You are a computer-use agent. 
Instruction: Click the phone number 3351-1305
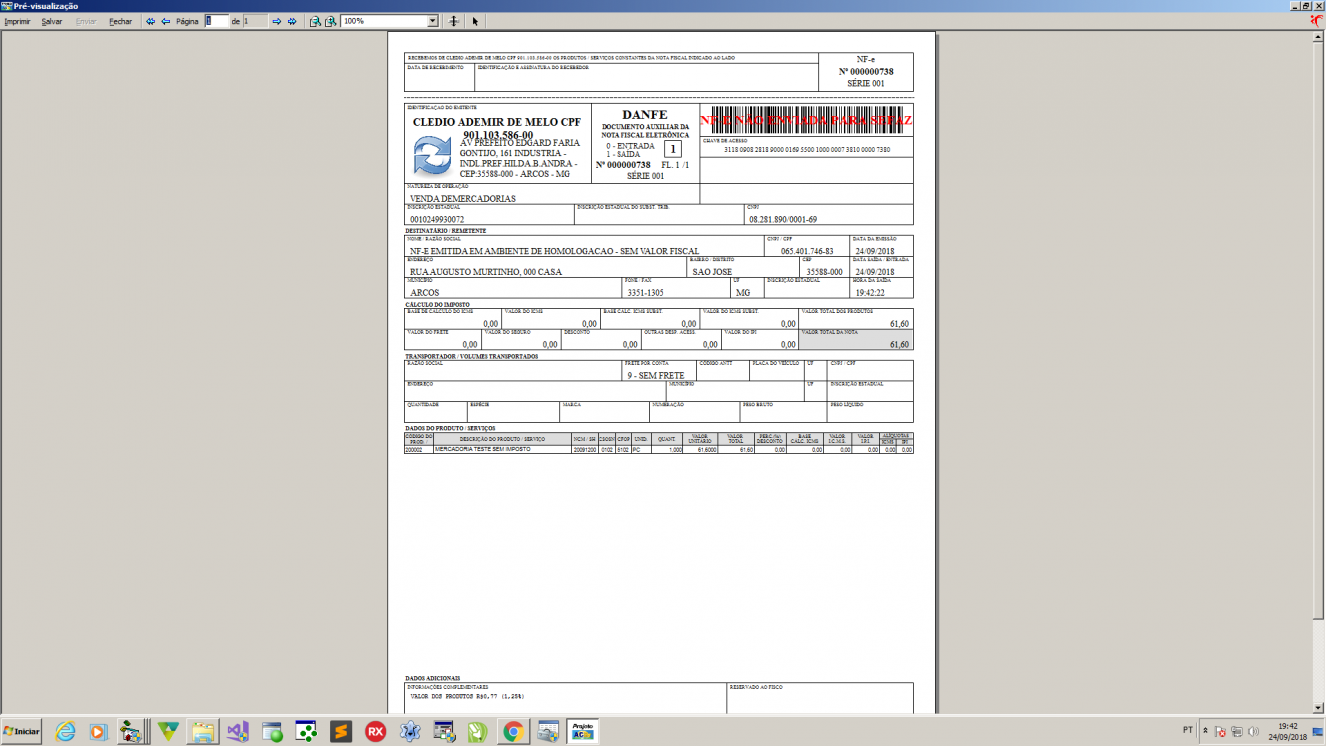tap(645, 293)
